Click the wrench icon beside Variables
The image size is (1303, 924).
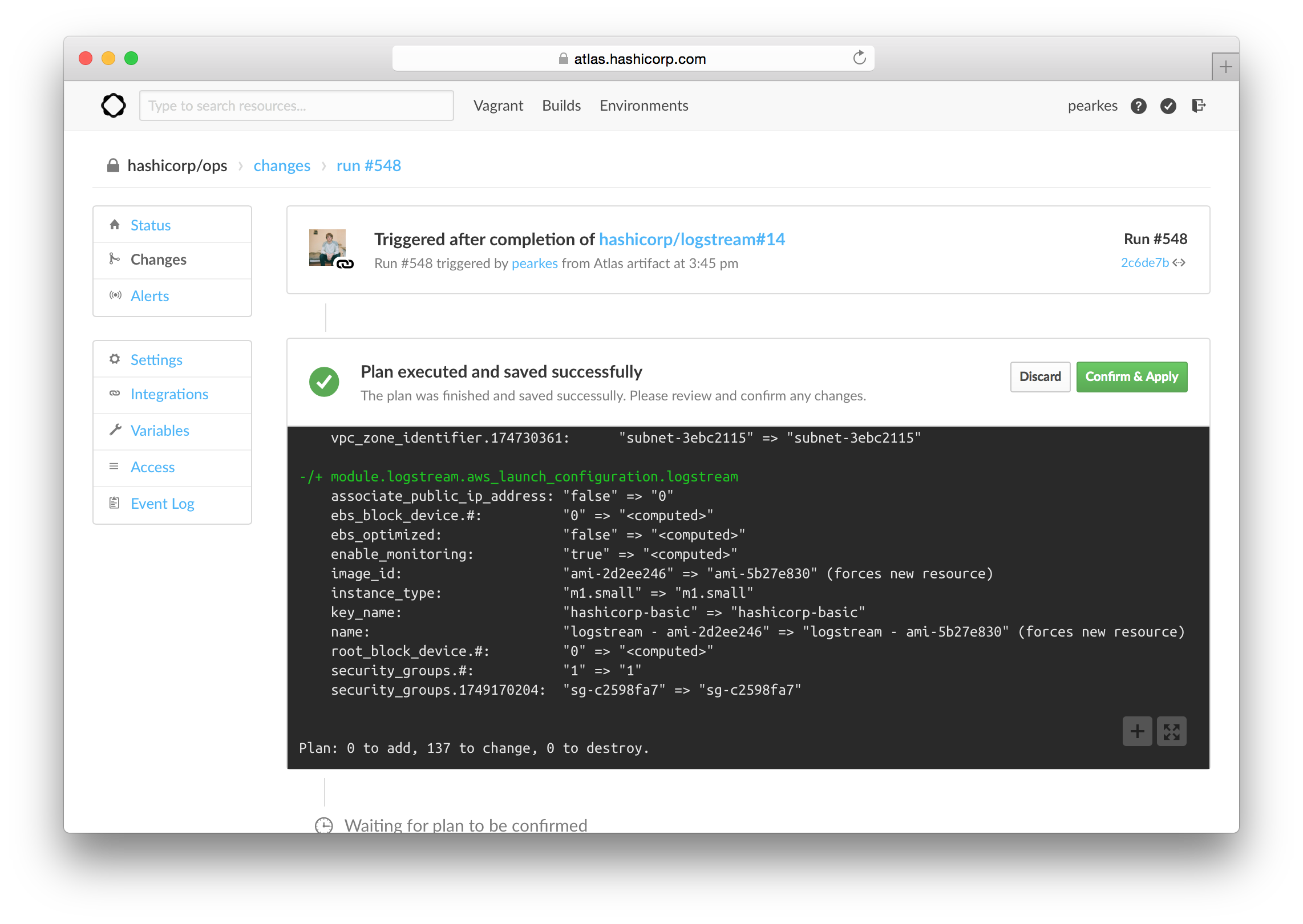(x=115, y=430)
